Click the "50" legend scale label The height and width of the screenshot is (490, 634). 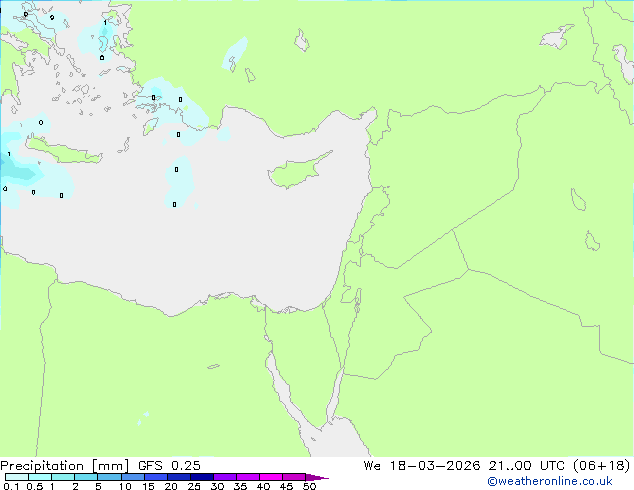(x=309, y=486)
